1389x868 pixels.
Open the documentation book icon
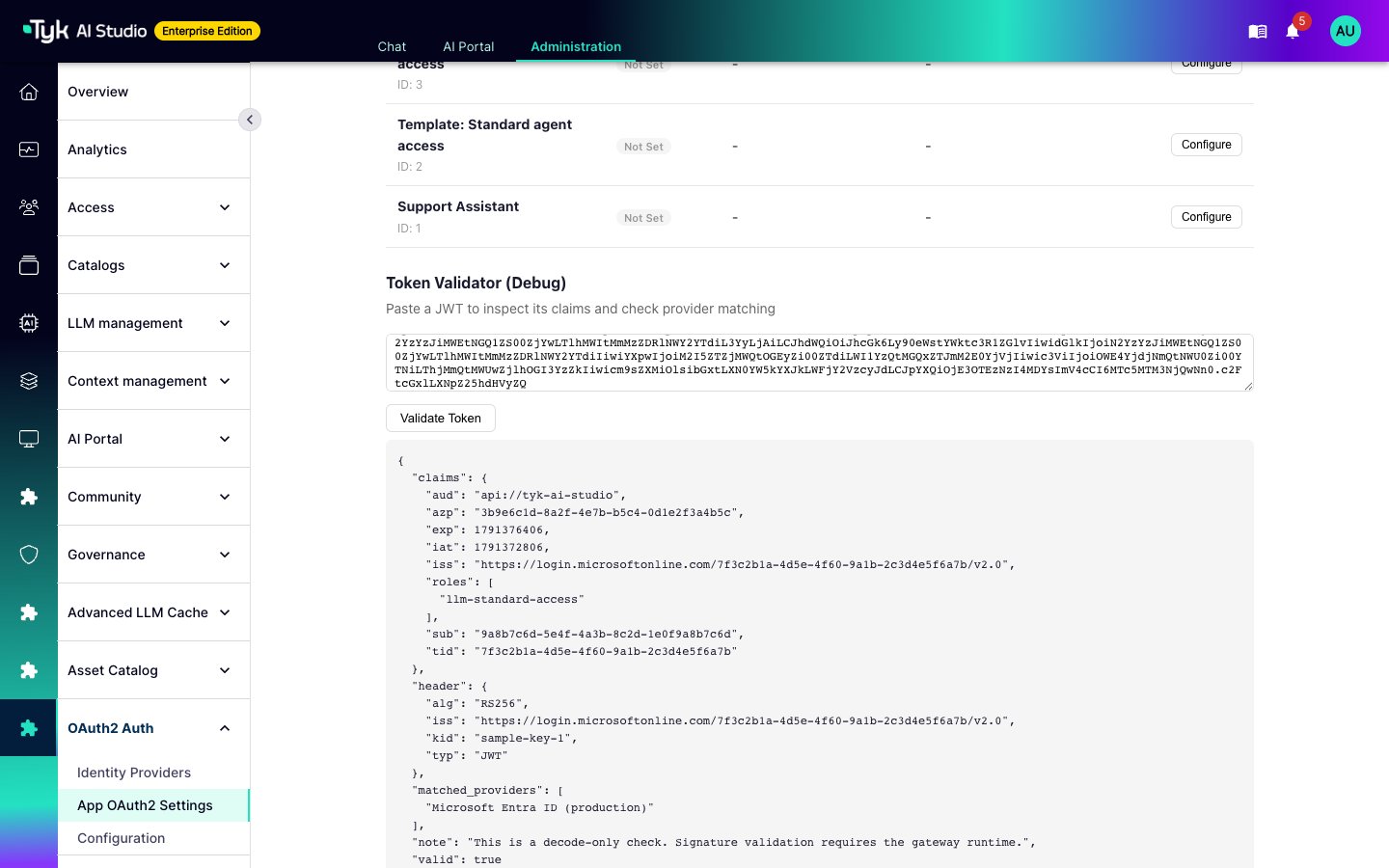point(1257,32)
